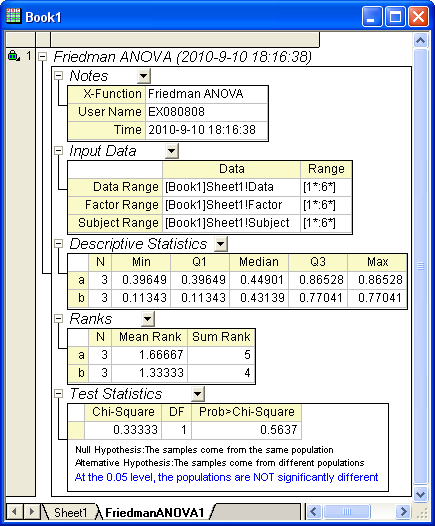The height and width of the screenshot is (526, 435).
Task: Open the Test Statistics dropdown arrow
Action: (x=198, y=394)
